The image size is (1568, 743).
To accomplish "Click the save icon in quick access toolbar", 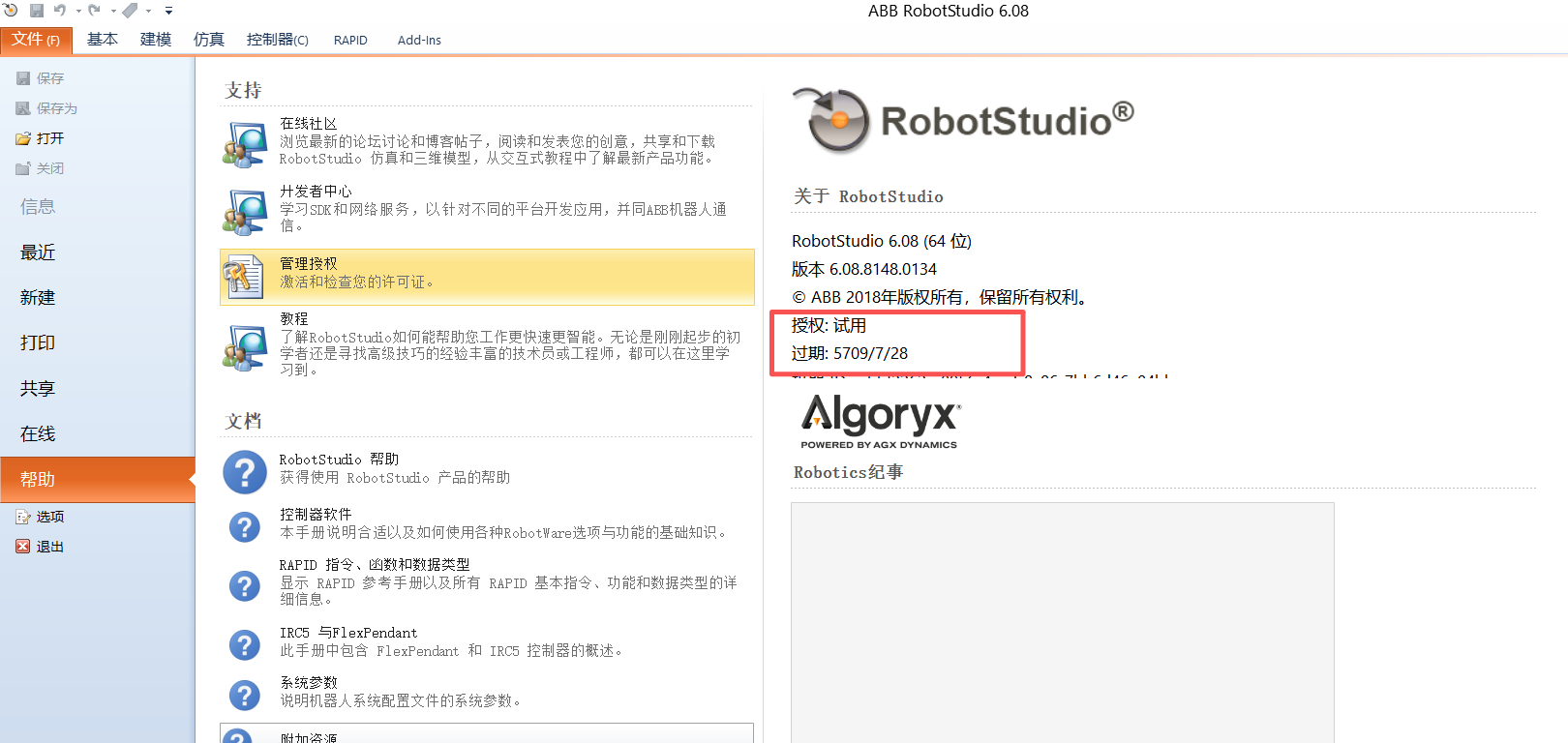I will (37, 11).
